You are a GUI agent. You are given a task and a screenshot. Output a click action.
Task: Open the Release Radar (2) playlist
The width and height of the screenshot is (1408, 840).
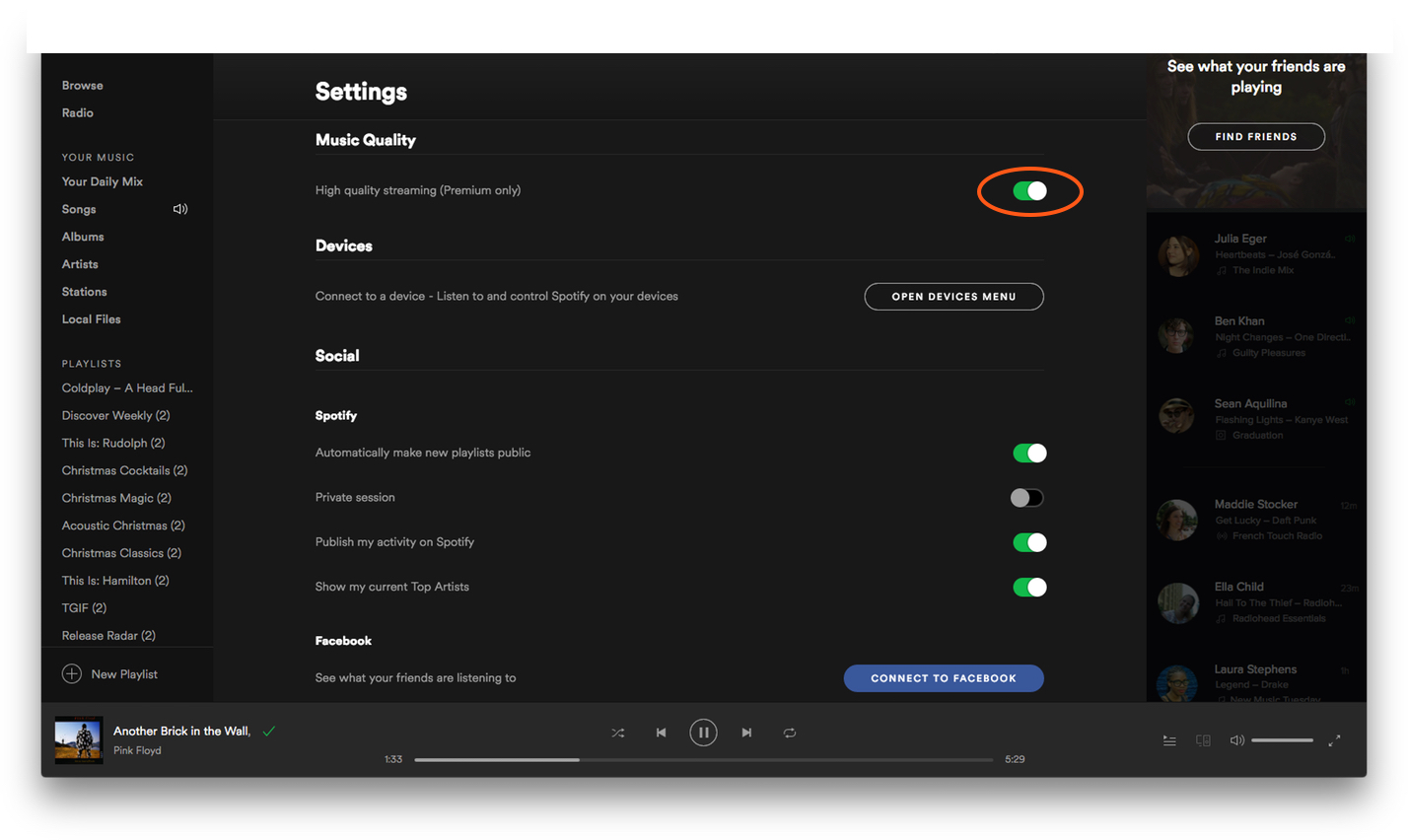click(x=108, y=636)
